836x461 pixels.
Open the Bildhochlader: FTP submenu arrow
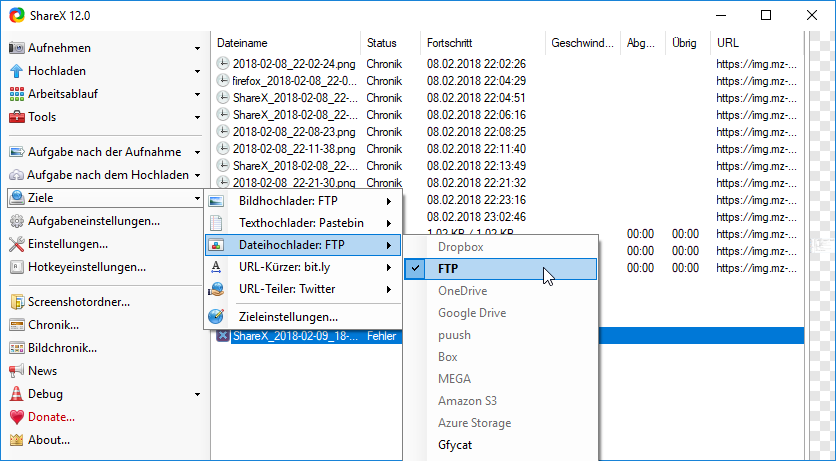point(389,201)
